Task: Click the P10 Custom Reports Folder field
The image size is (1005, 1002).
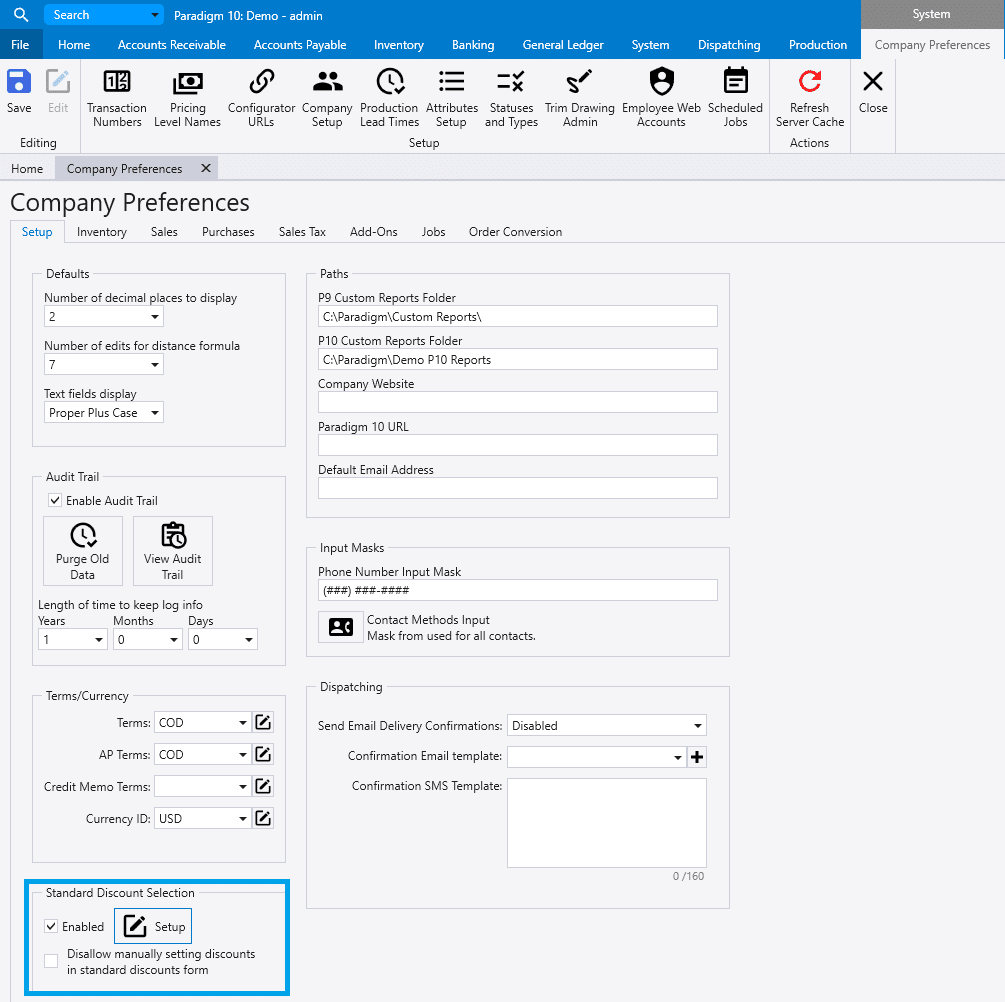Action: (518, 360)
